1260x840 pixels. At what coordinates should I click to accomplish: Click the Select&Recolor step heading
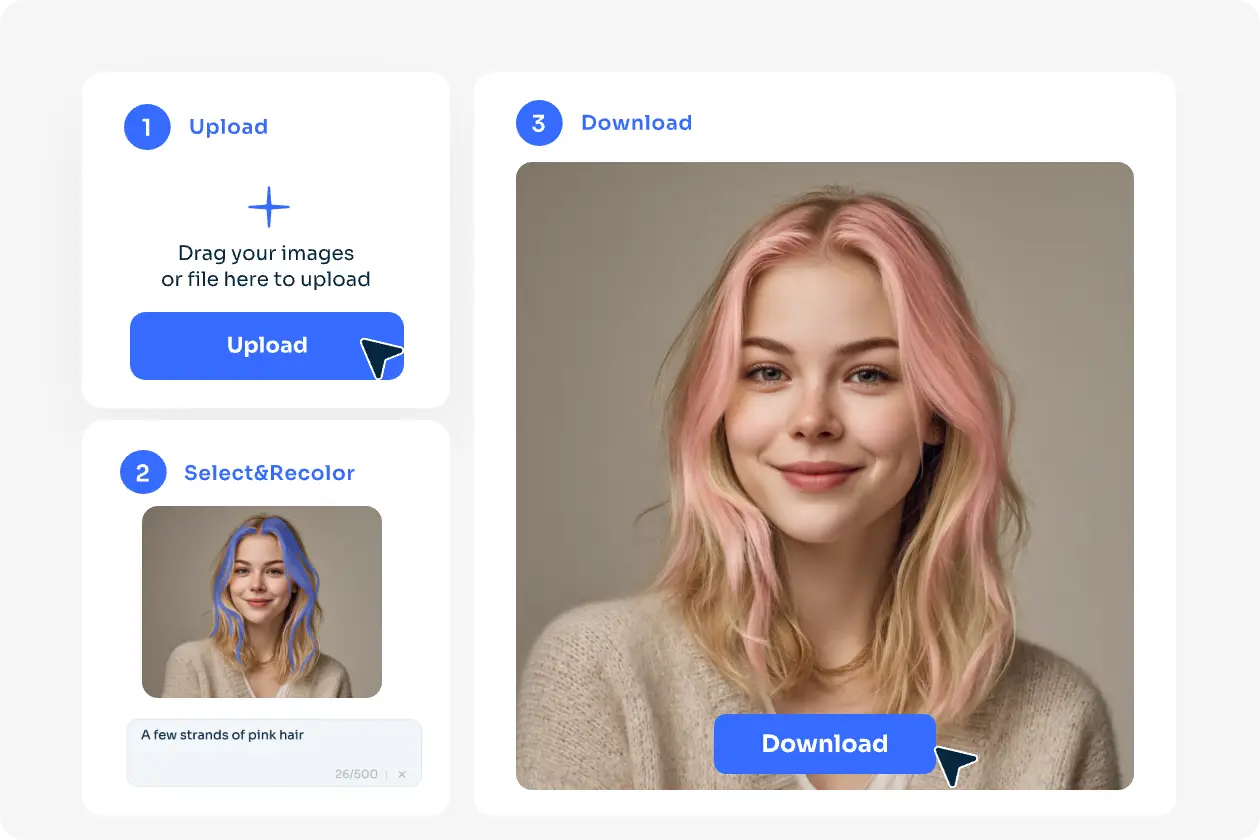(269, 473)
